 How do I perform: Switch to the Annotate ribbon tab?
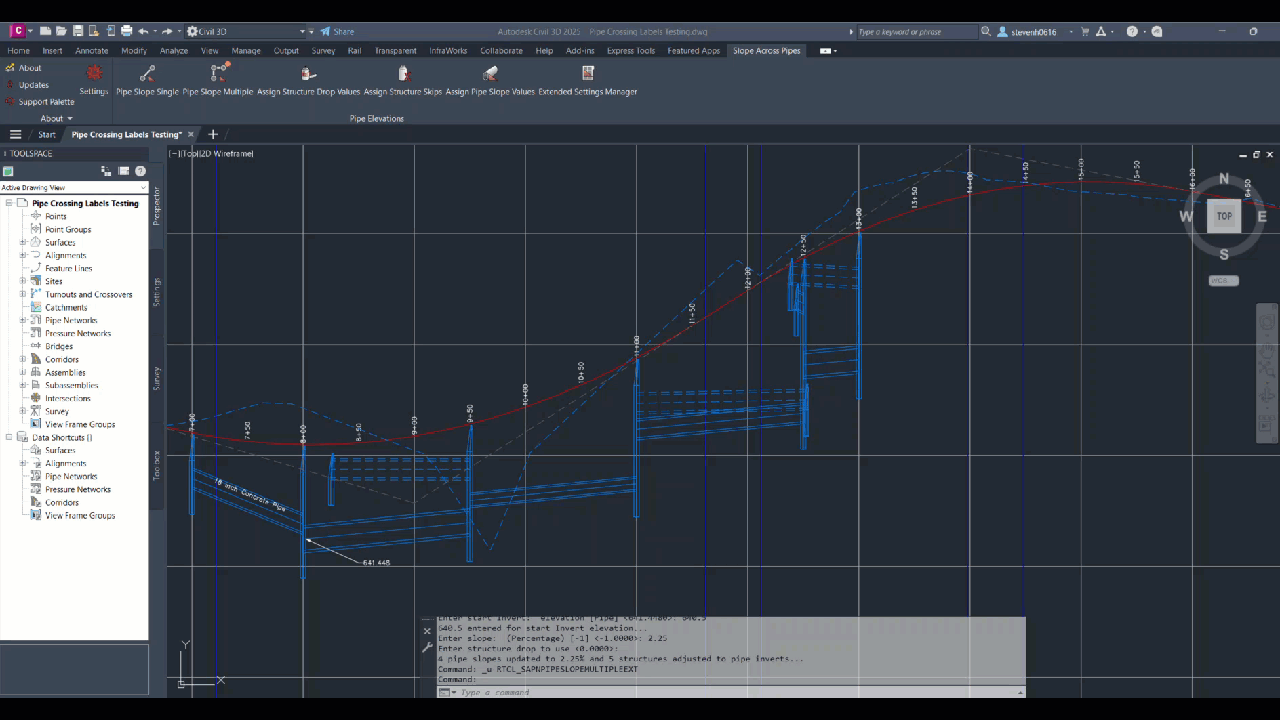tap(91, 51)
